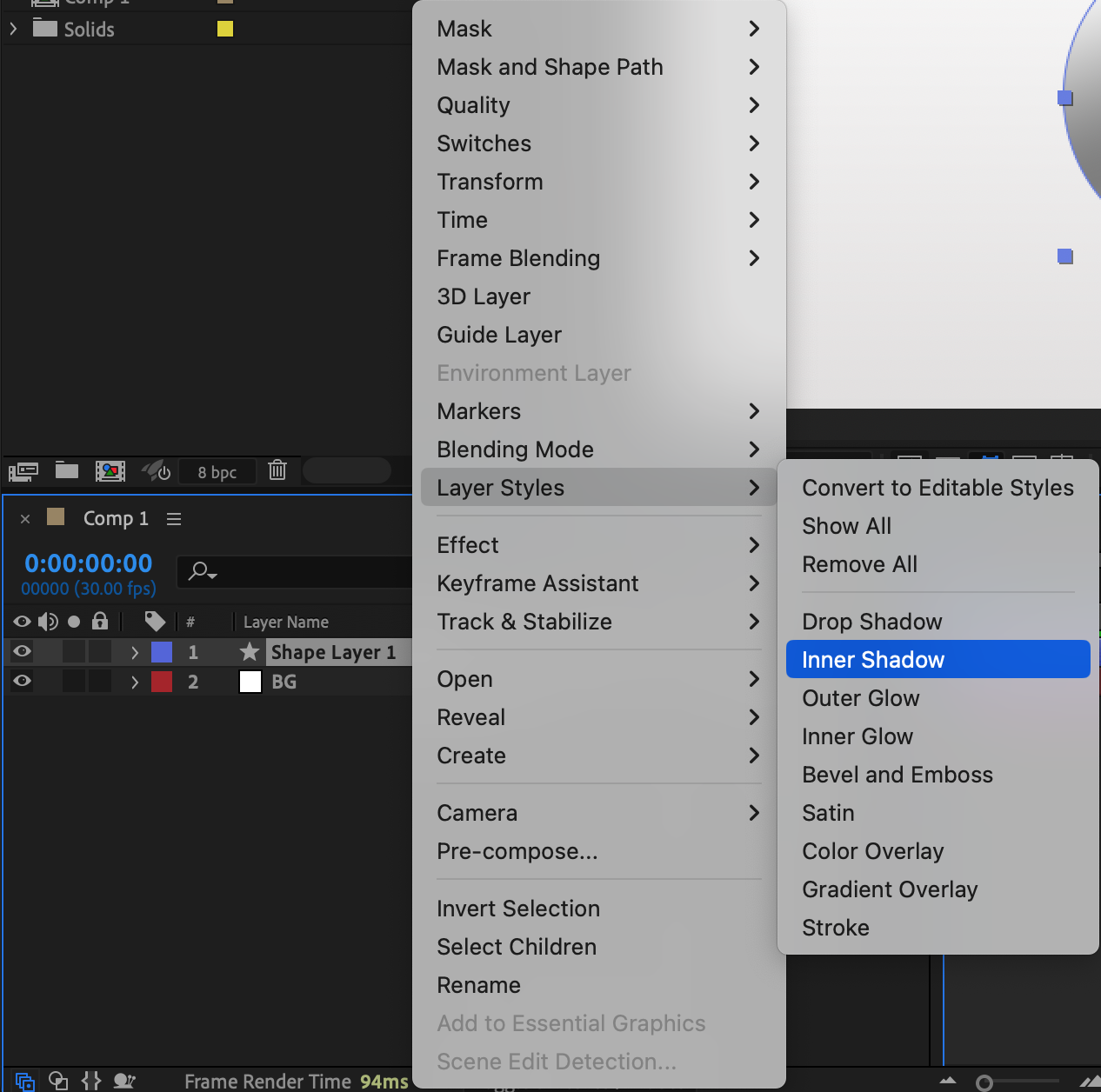This screenshot has height=1092, width=1101.
Task: Click the Interpret Footage icon in Project panel
Action: click(23, 471)
